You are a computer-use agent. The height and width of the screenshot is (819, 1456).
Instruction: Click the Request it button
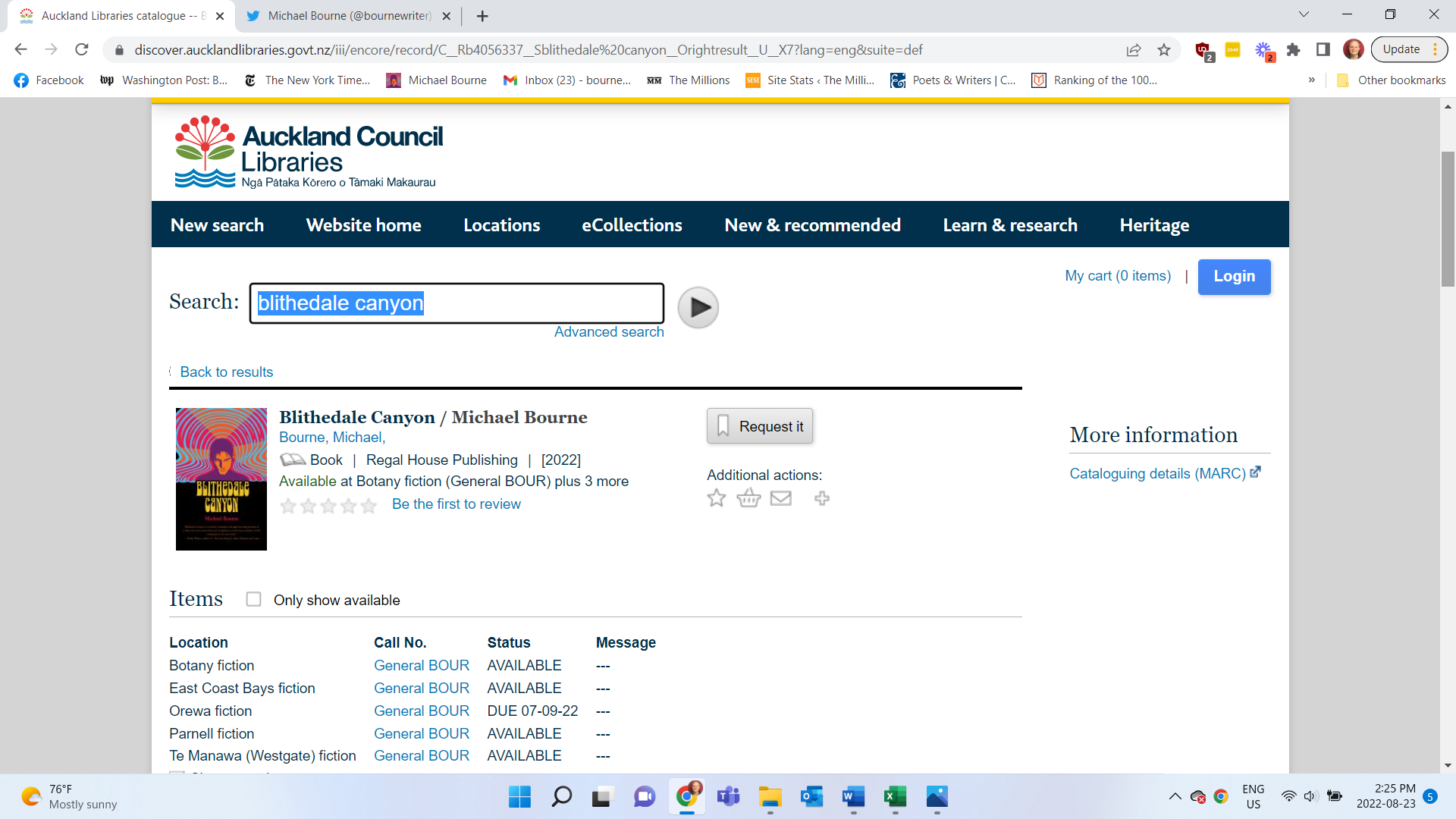coord(760,426)
